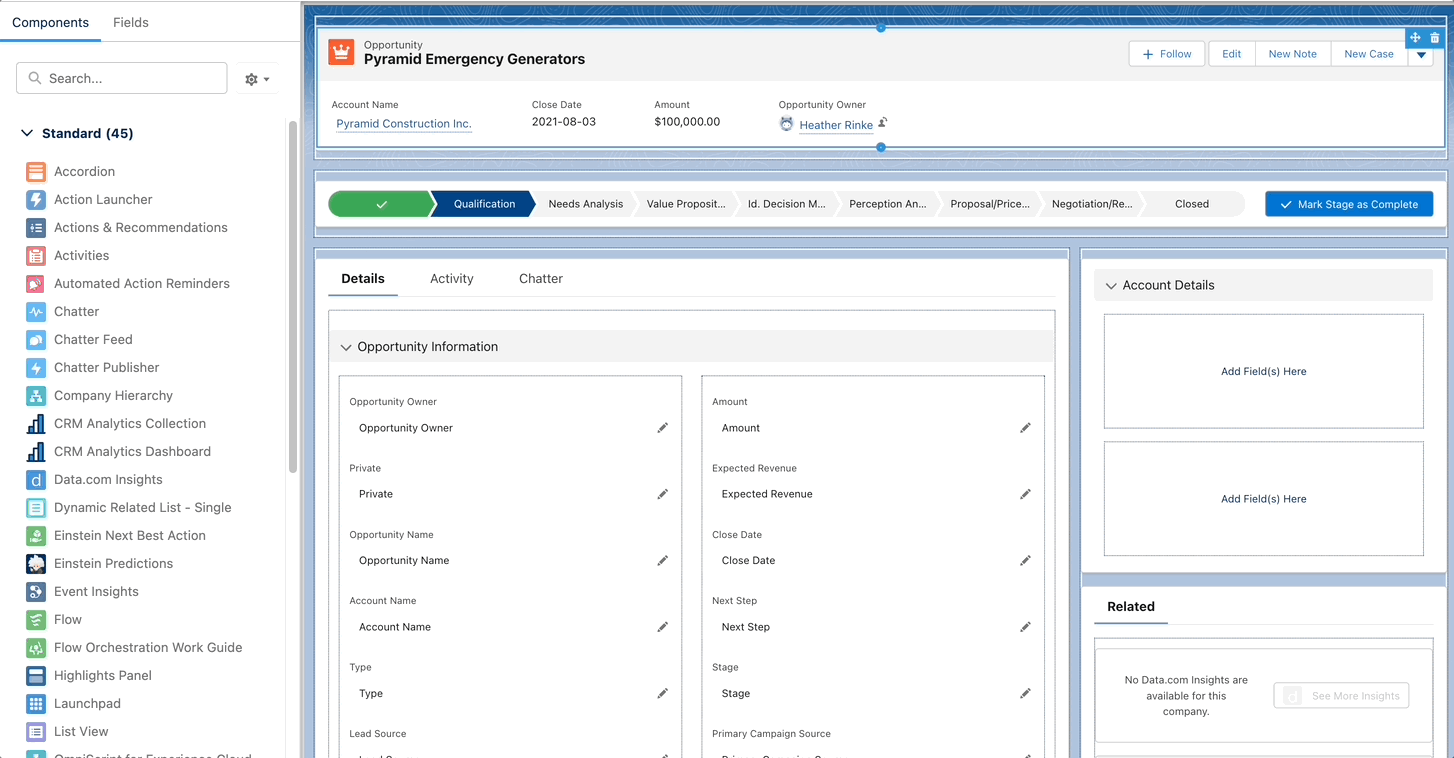This screenshot has height=758, width=1454.
Task: Click the edit pencil for Amount field
Action: tap(1025, 428)
